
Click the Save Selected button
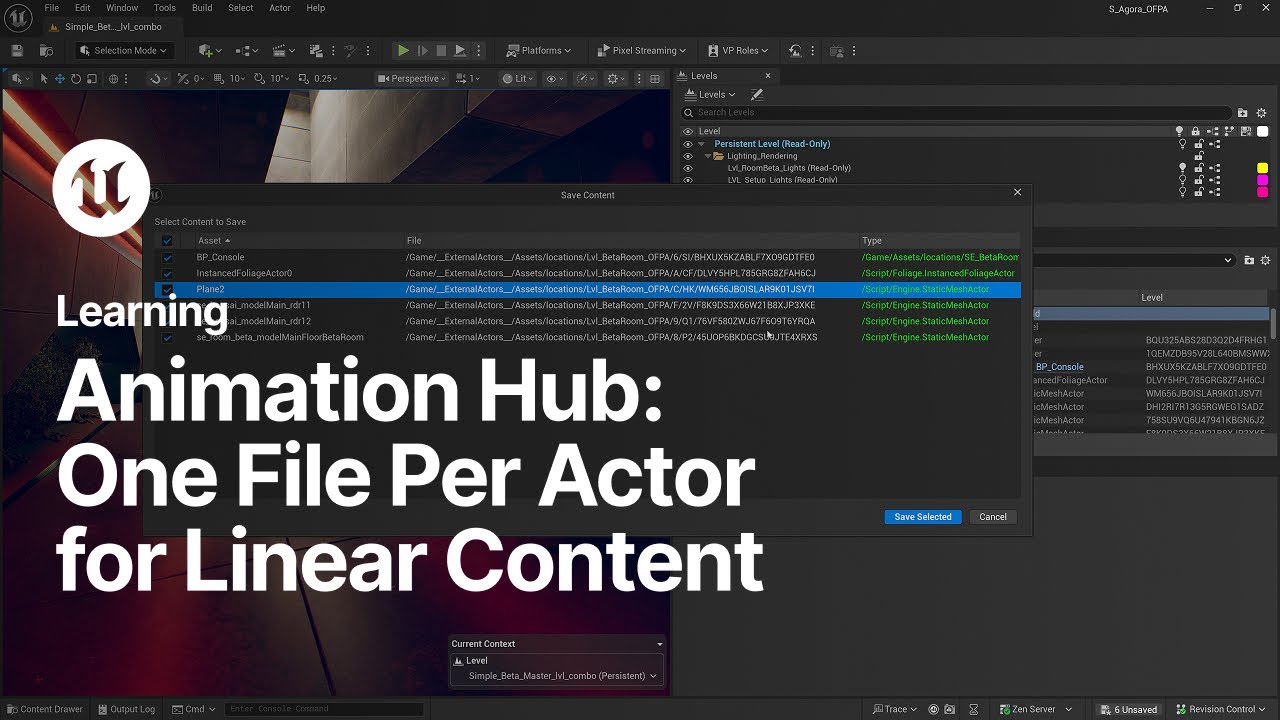click(x=922, y=517)
